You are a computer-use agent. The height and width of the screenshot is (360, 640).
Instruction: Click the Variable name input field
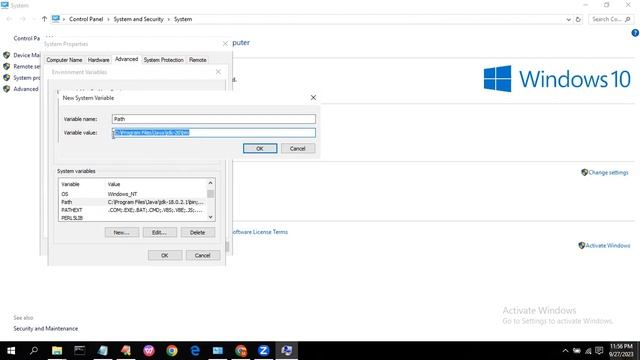pyautogui.click(x=214, y=119)
